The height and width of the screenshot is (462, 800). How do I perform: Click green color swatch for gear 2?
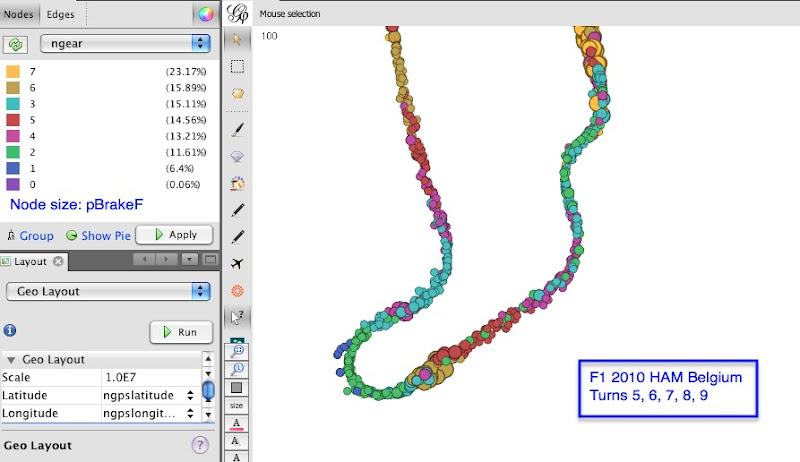coord(13,152)
